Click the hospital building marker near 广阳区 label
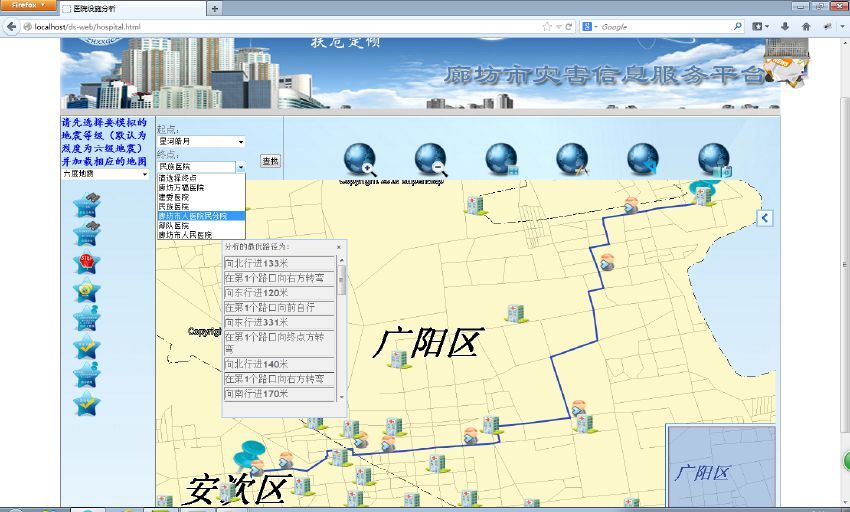Image resolution: width=850 pixels, height=512 pixels. point(397,358)
